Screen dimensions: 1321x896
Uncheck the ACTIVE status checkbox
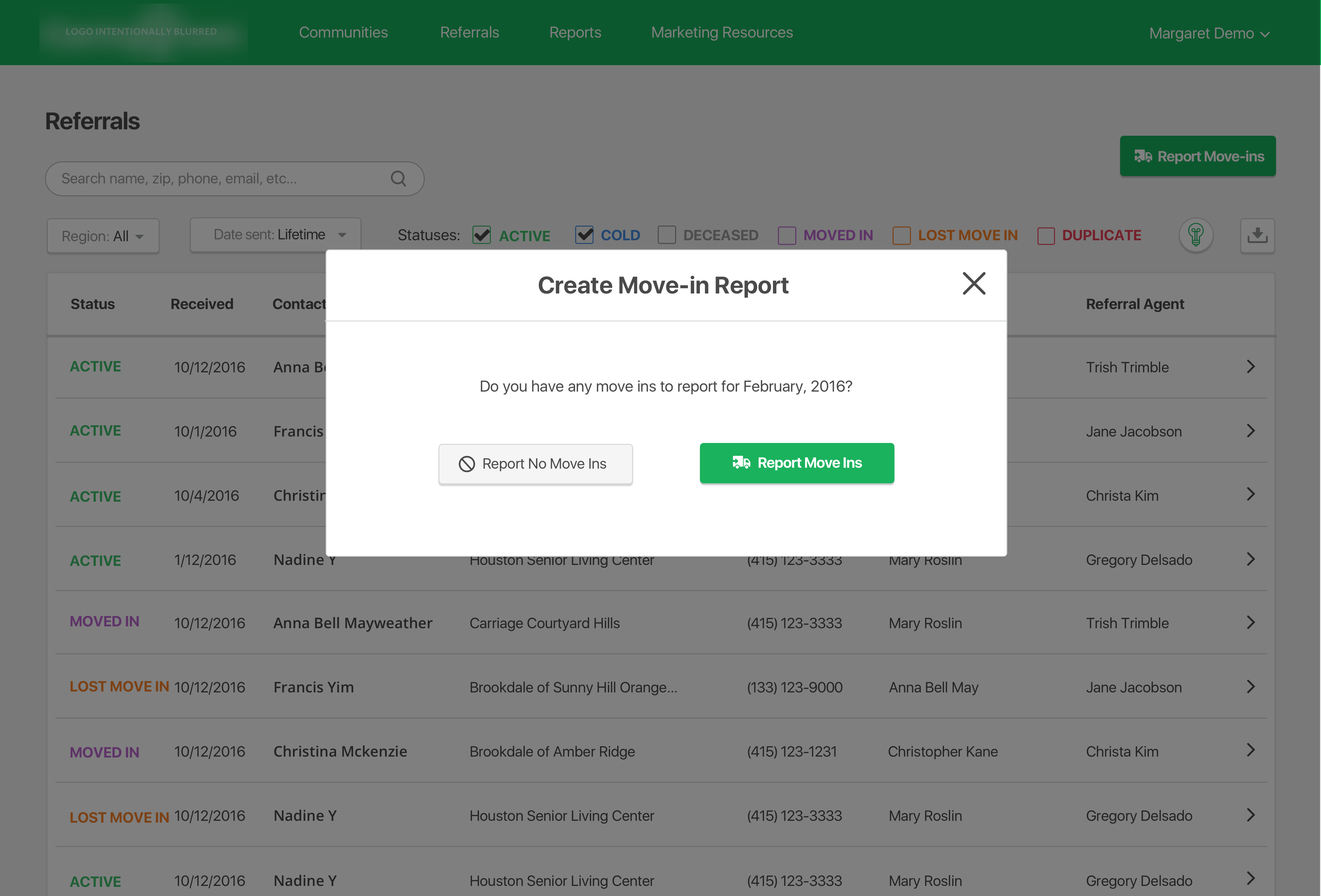481,235
